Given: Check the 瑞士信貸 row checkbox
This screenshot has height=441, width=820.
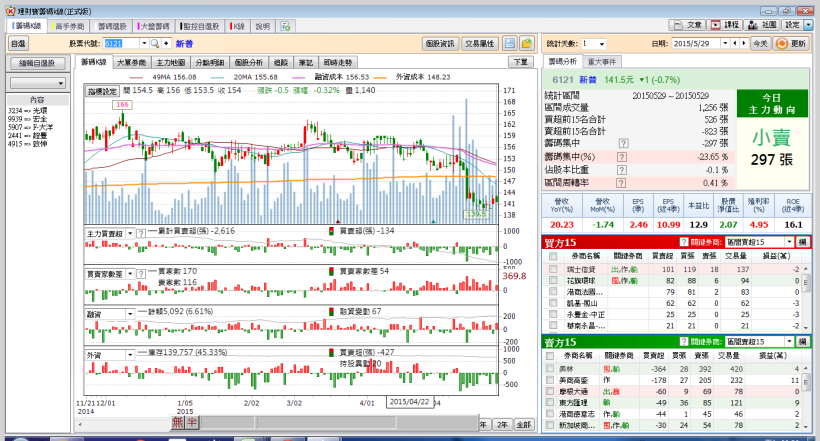Looking at the screenshot, I should (552, 270).
